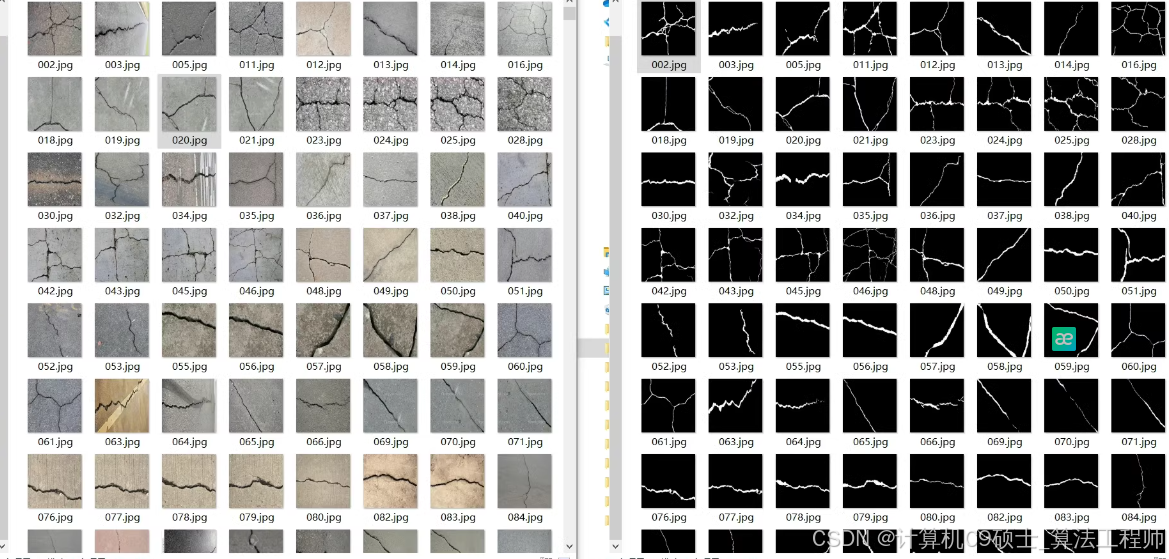The image size is (1169, 559).
Task: Pick mask thumbnail 057.jpg in right window
Action: (936, 330)
